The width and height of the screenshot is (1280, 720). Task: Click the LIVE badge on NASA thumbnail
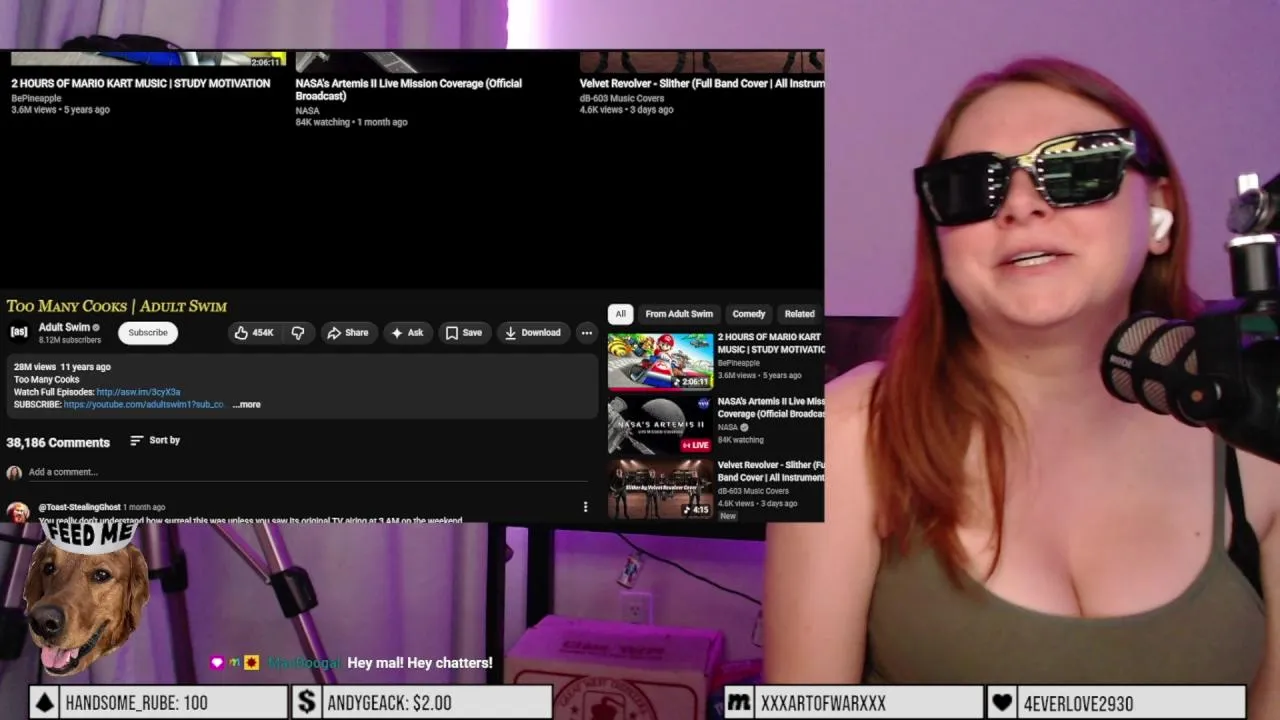point(696,445)
